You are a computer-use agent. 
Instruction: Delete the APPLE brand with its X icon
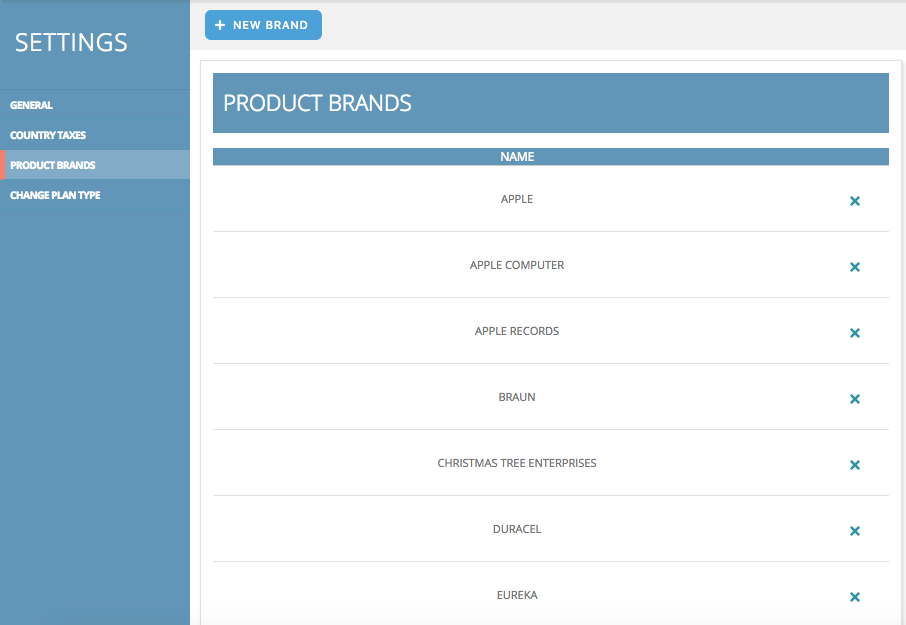click(855, 201)
